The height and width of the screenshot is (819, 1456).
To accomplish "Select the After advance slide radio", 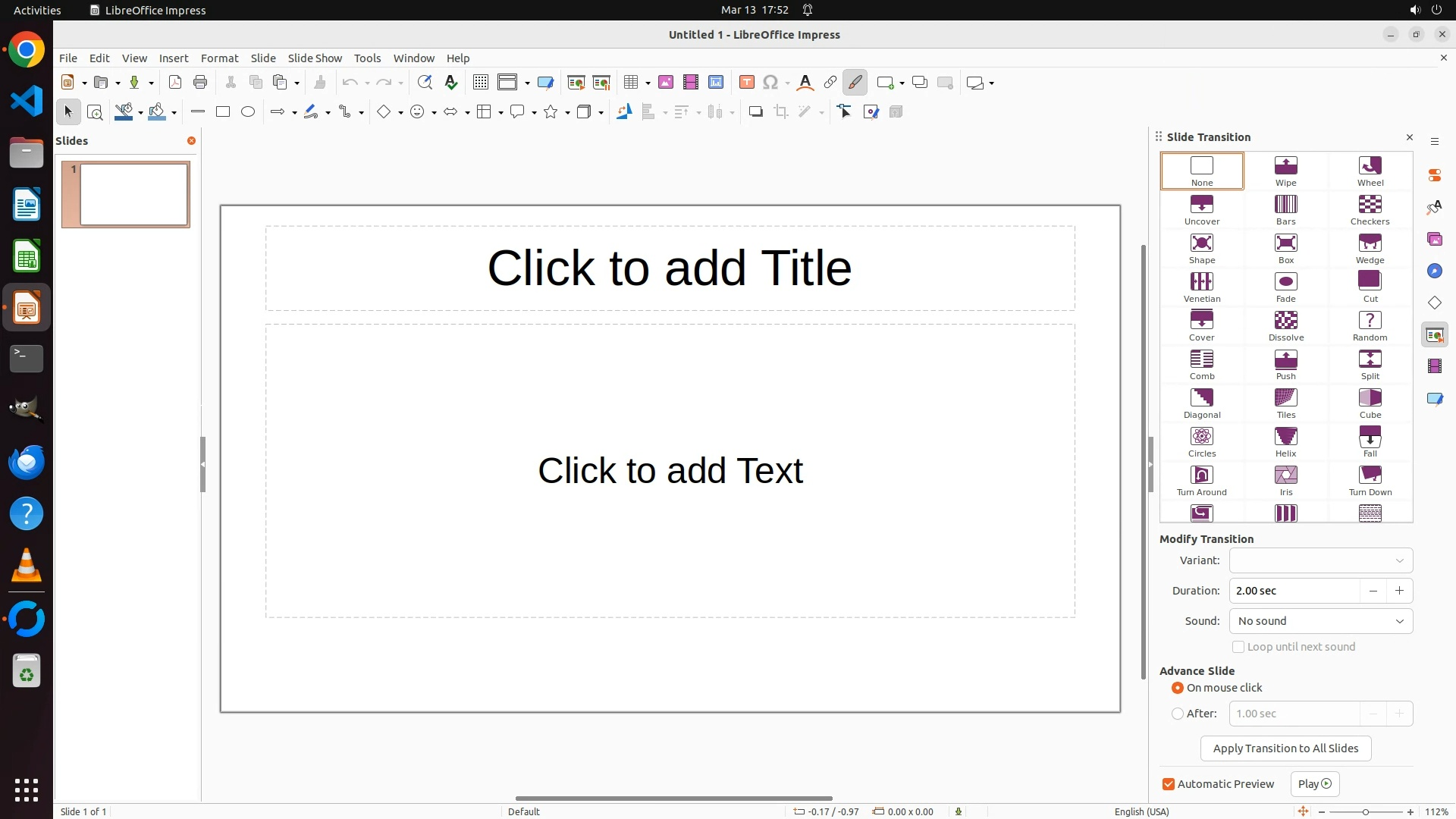I will [x=1178, y=714].
